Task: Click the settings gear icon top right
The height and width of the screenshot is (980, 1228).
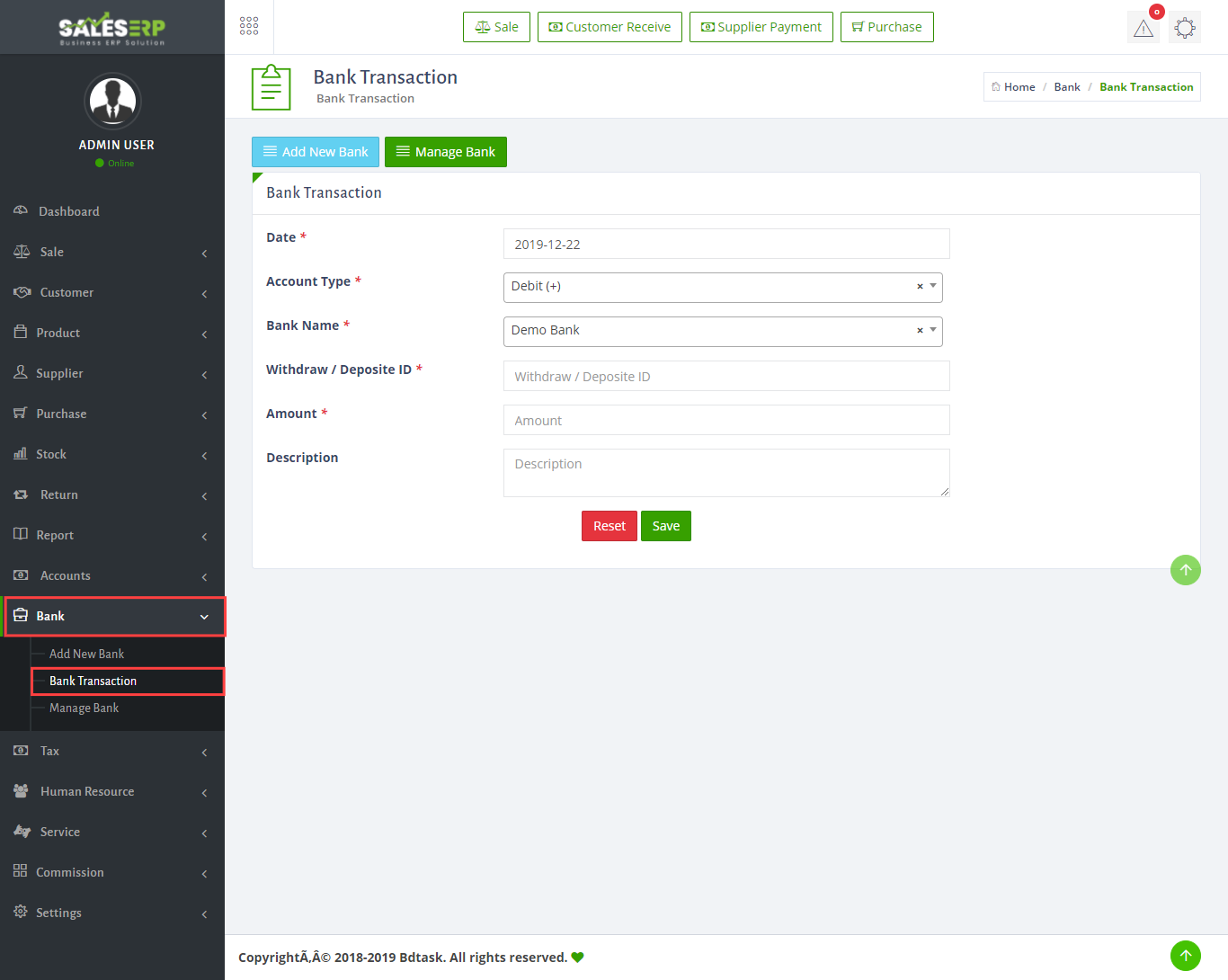Action: (x=1185, y=28)
